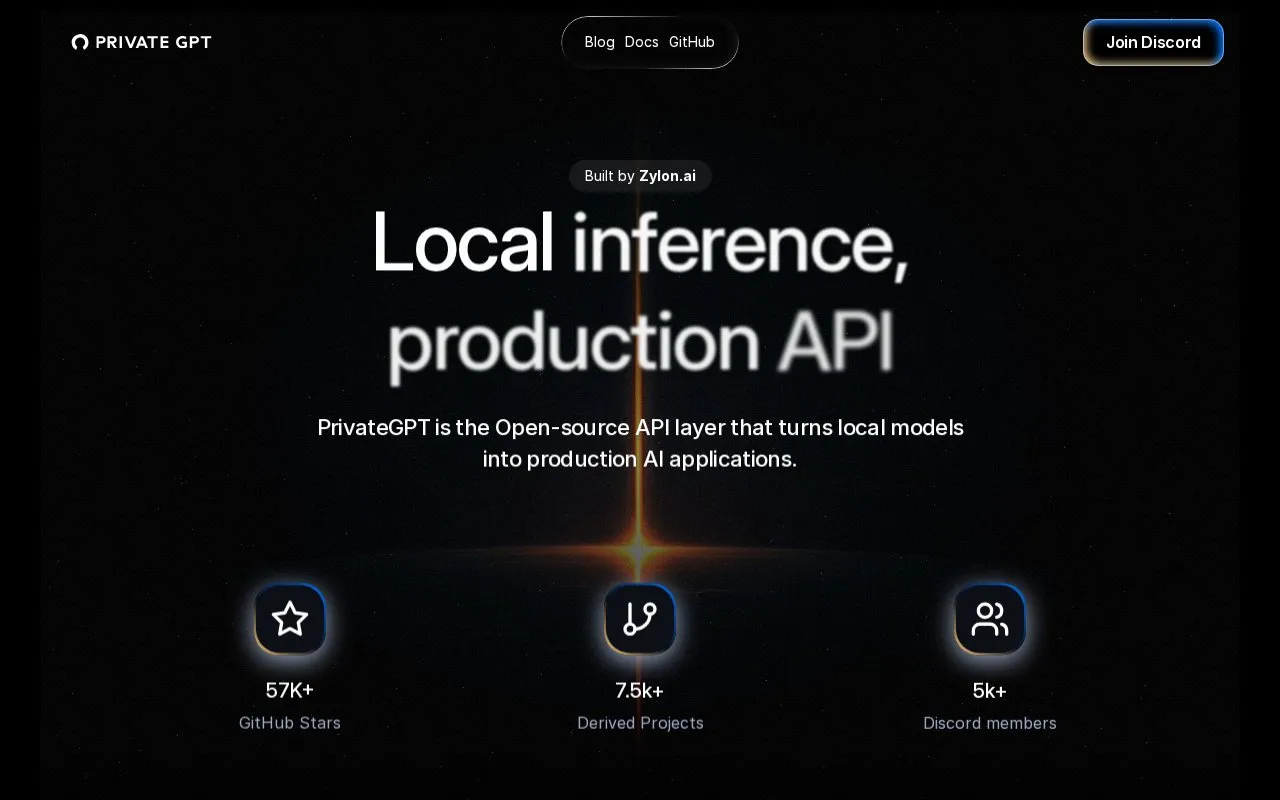Viewport: 1280px width, 800px height.
Task: Click the Join Discord button
Action: pos(1153,42)
